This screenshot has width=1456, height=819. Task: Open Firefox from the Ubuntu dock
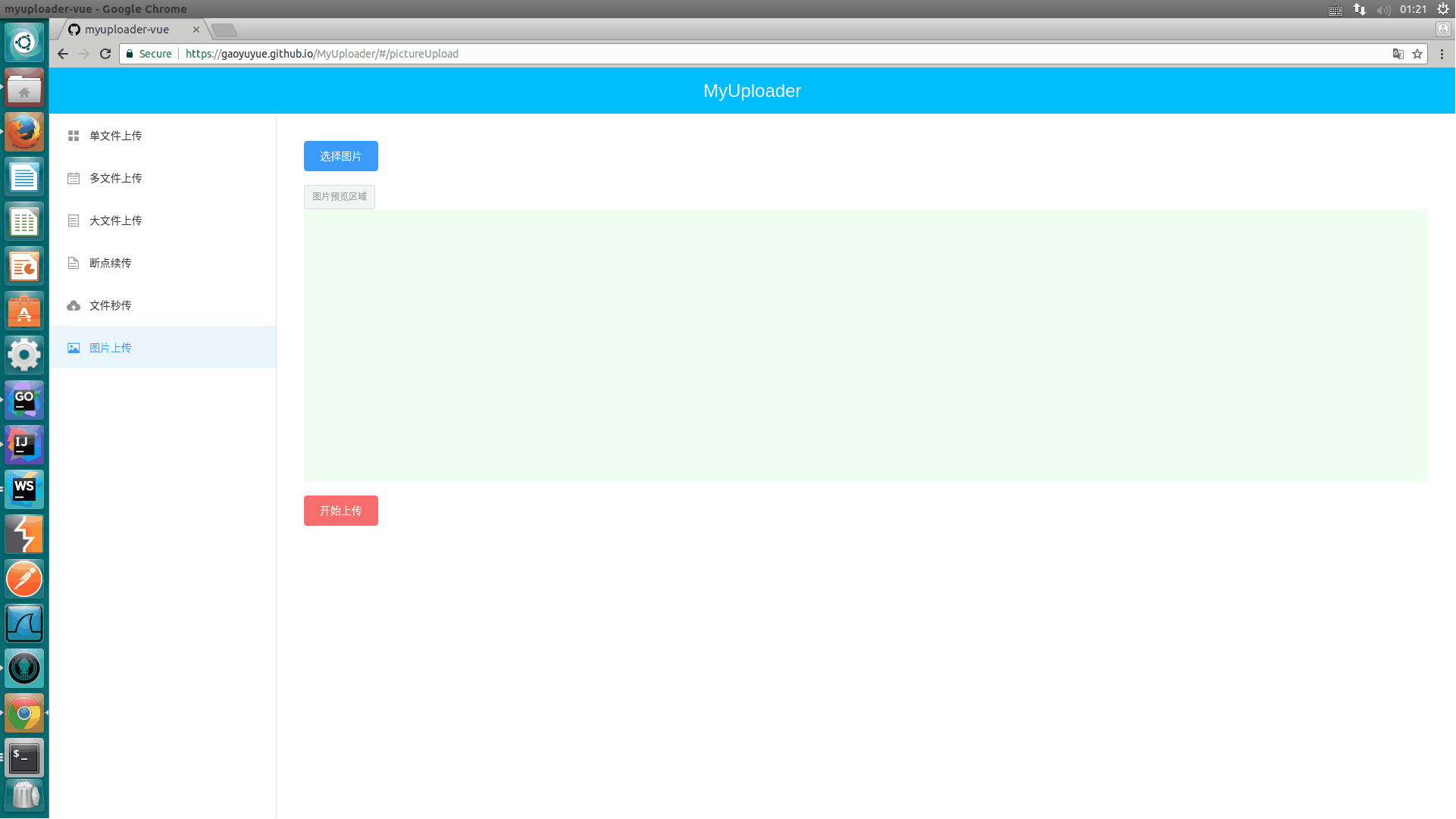(x=24, y=133)
